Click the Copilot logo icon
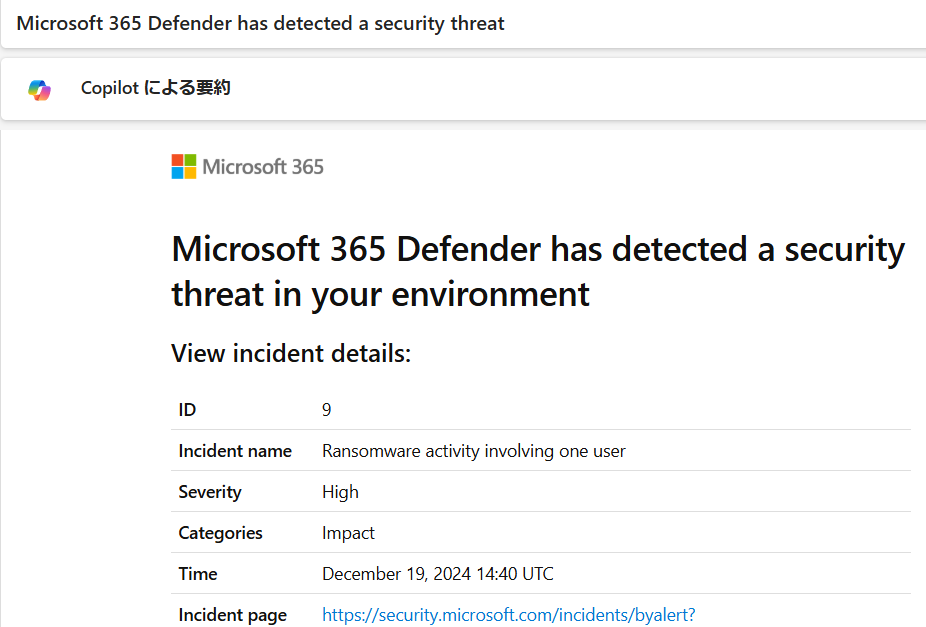This screenshot has width=926, height=627. point(40,90)
